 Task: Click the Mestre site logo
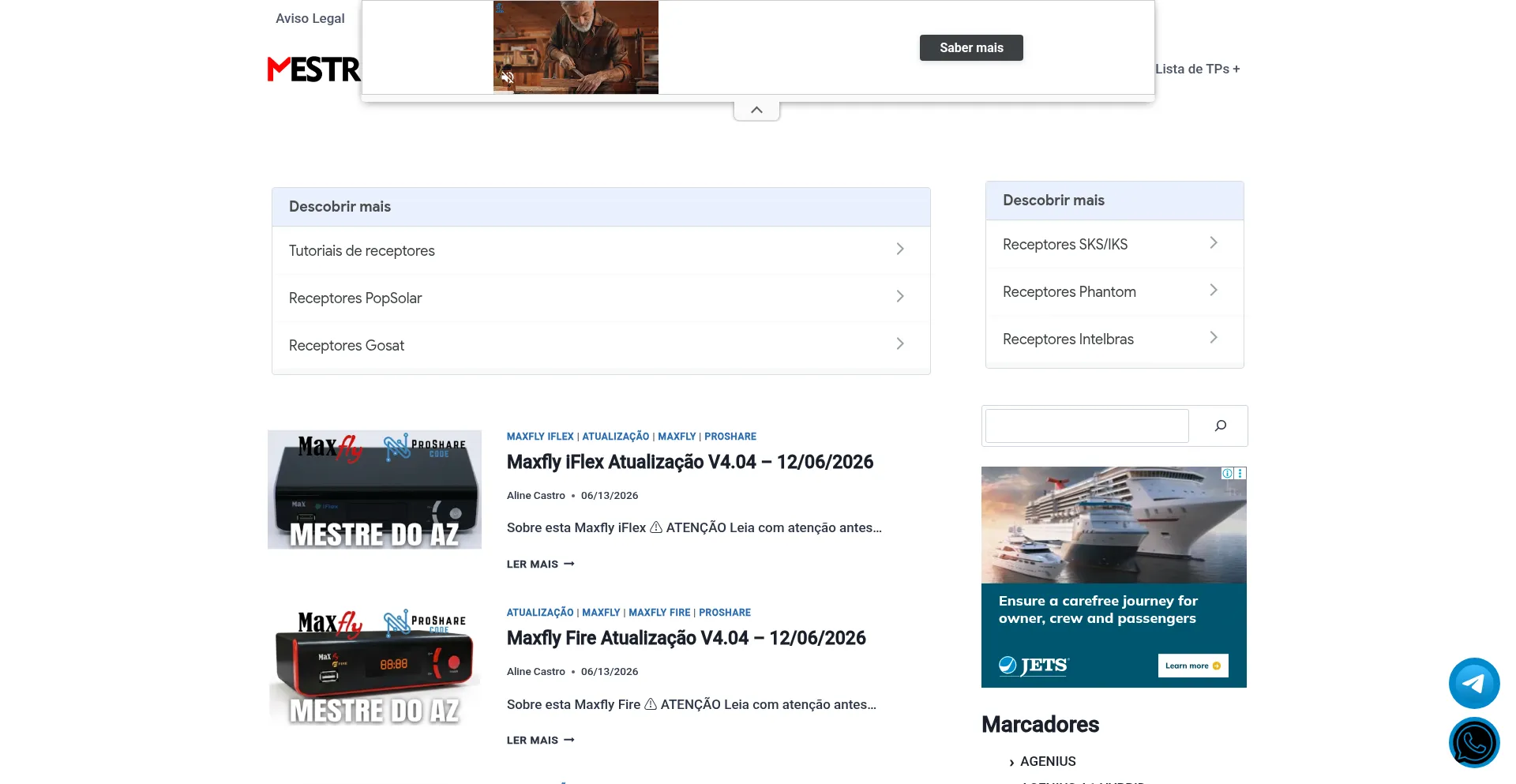314,69
